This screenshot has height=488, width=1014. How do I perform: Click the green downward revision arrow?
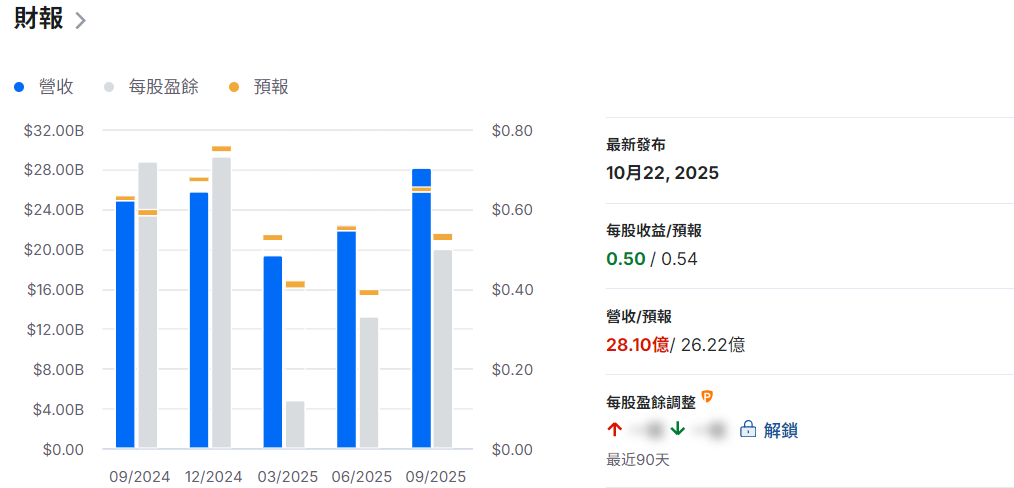677,430
